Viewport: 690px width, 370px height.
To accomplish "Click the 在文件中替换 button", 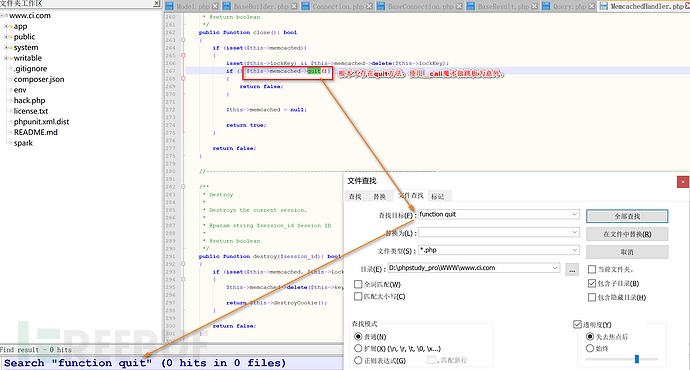I will [x=627, y=234].
